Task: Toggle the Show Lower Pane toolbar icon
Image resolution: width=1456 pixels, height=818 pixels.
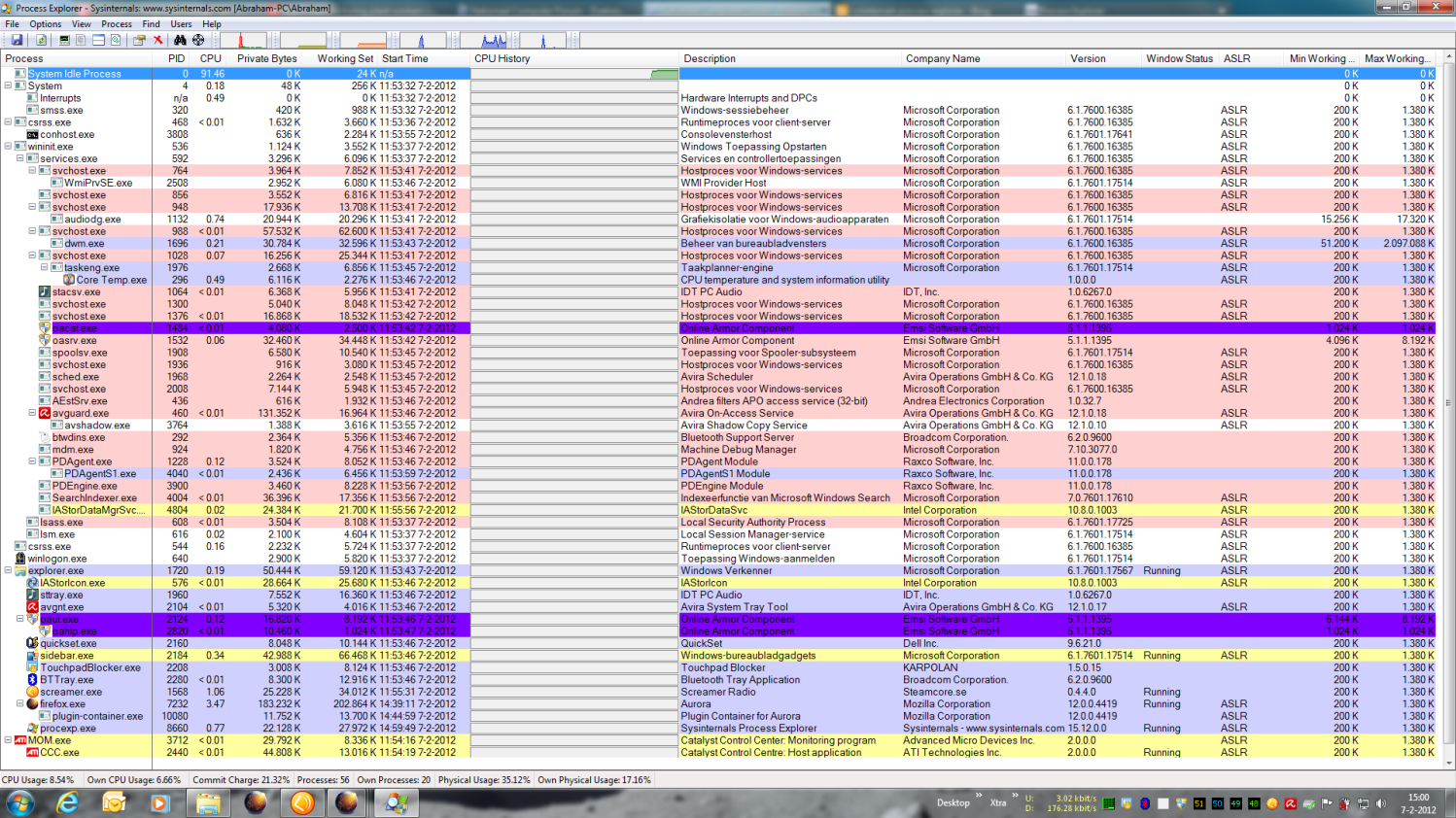Action: pos(98,40)
